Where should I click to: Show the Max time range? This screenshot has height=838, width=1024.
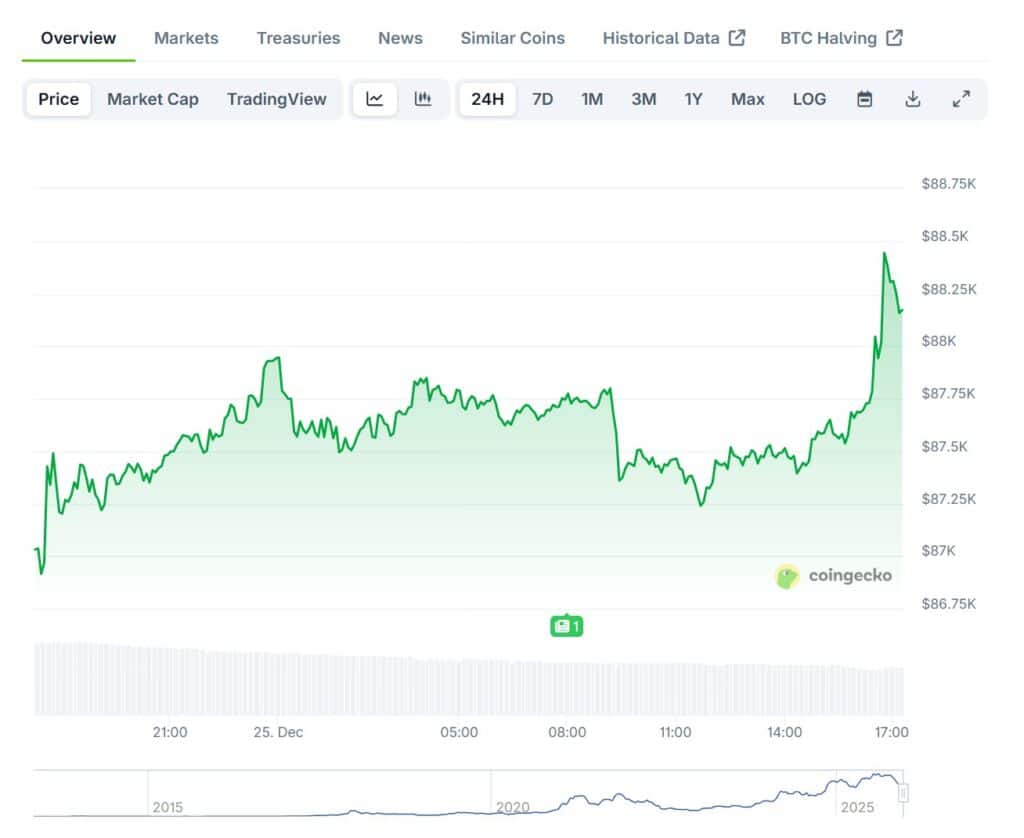[747, 99]
